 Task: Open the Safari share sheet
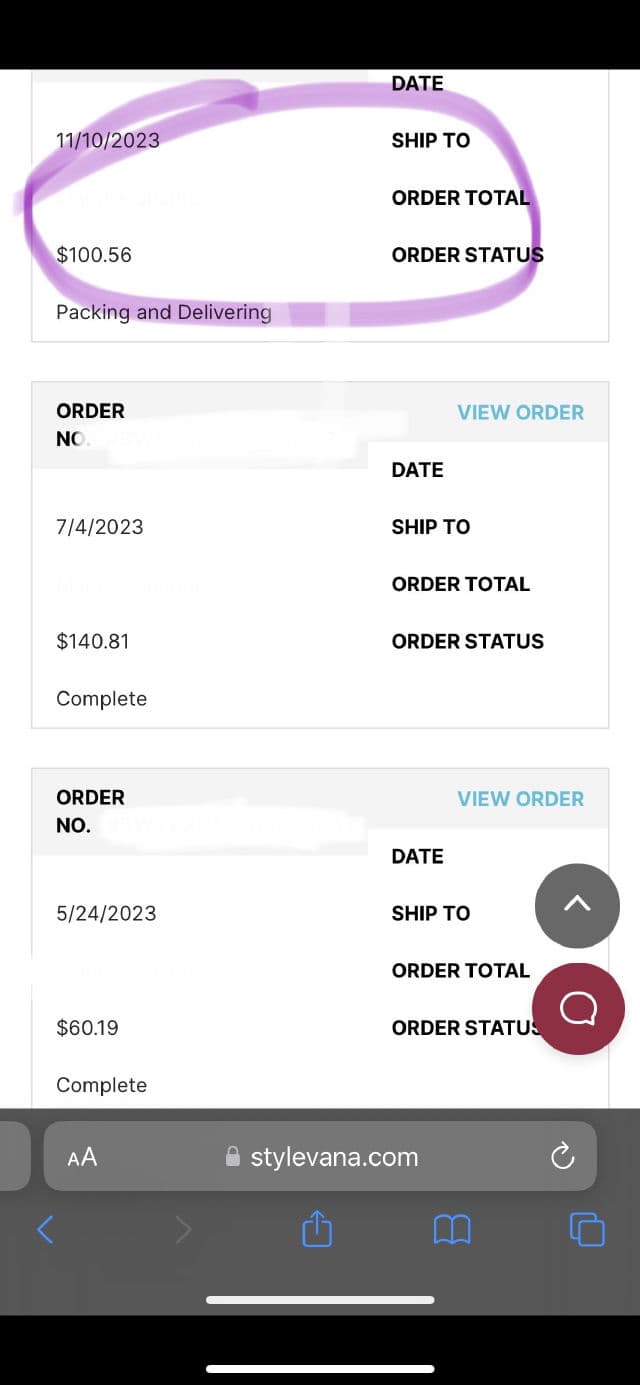[x=316, y=1229]
